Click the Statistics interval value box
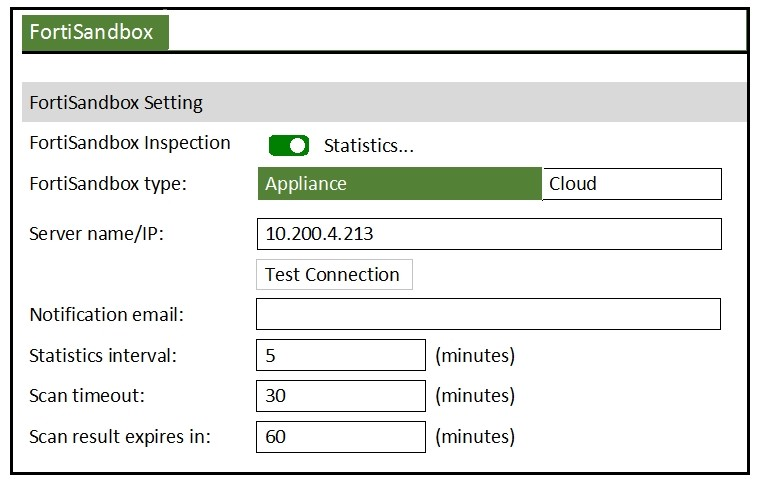This screenshot has height=484, width=759. tap(341, 355)
